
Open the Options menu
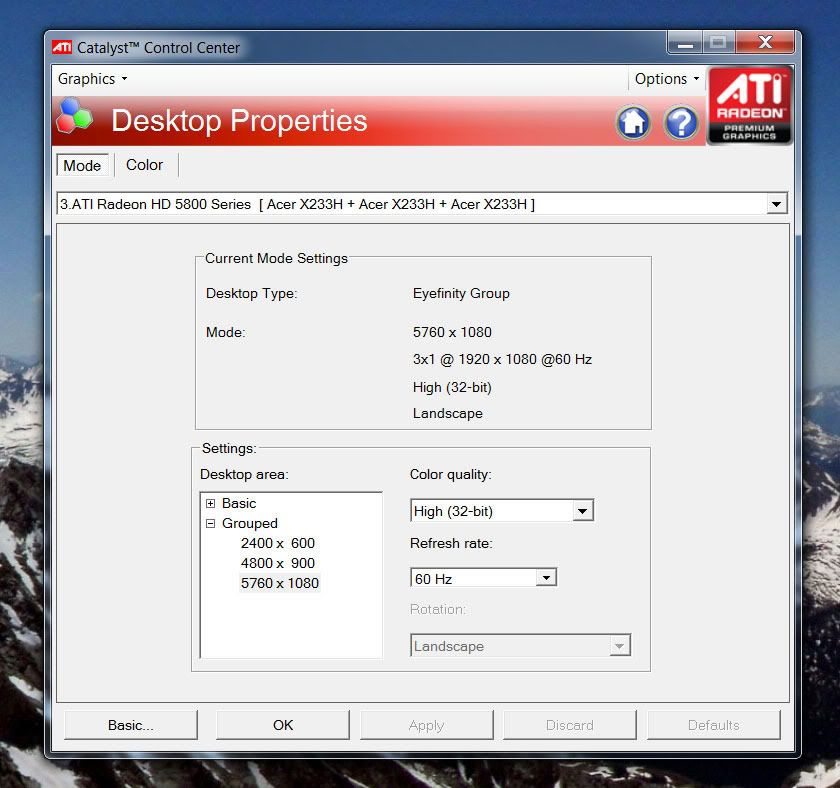(x=666, y=79)
